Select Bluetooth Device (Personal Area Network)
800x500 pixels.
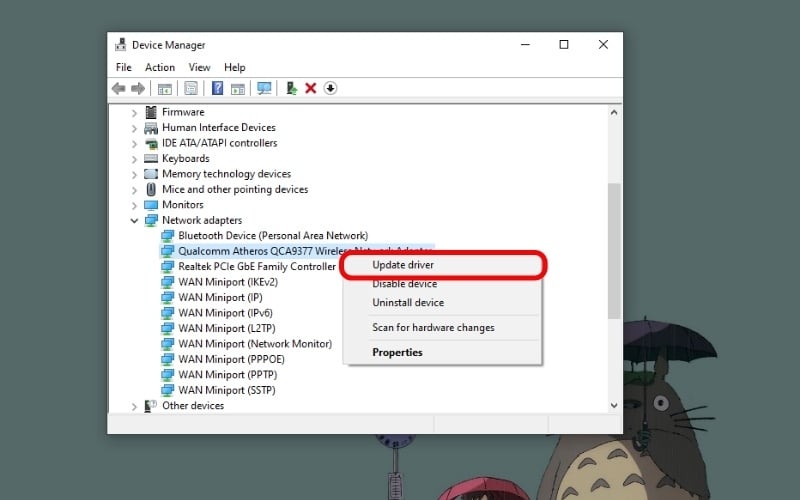(x=272, y=236)
